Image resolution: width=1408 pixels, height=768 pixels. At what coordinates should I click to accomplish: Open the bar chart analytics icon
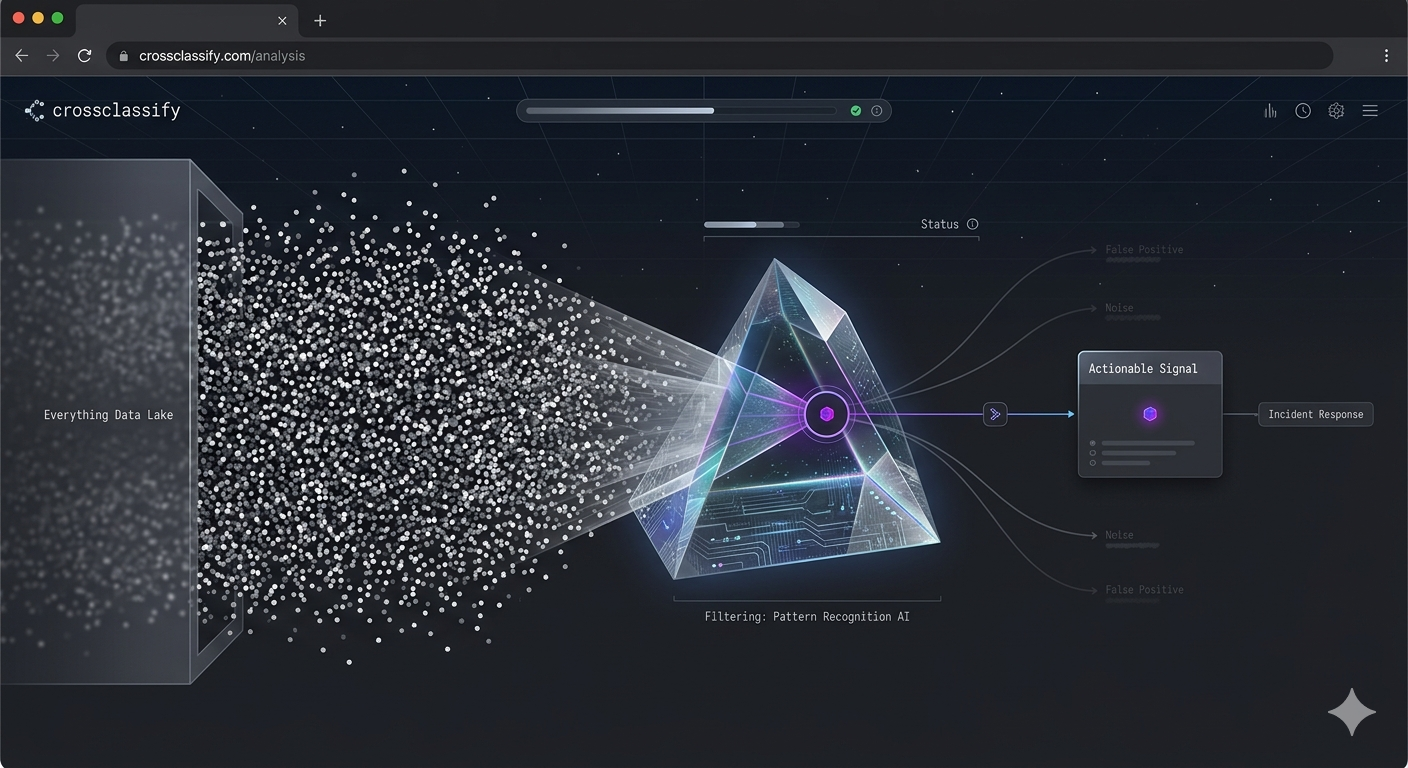click(1270, 111)
